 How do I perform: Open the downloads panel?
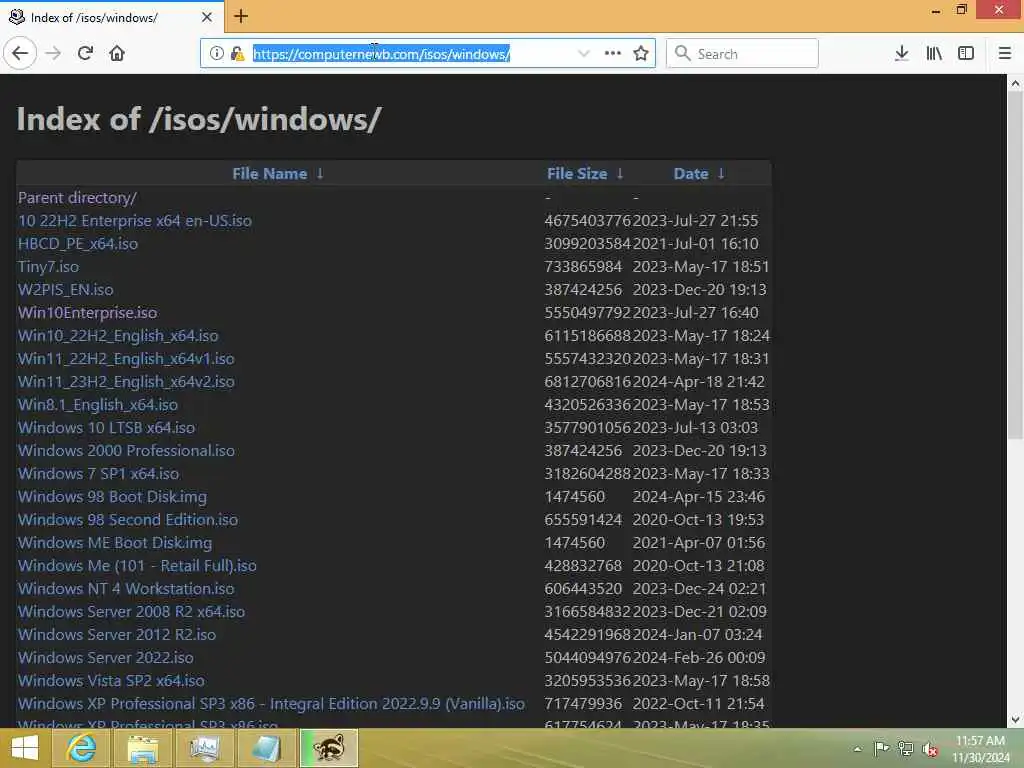click(x=902, y=54)
